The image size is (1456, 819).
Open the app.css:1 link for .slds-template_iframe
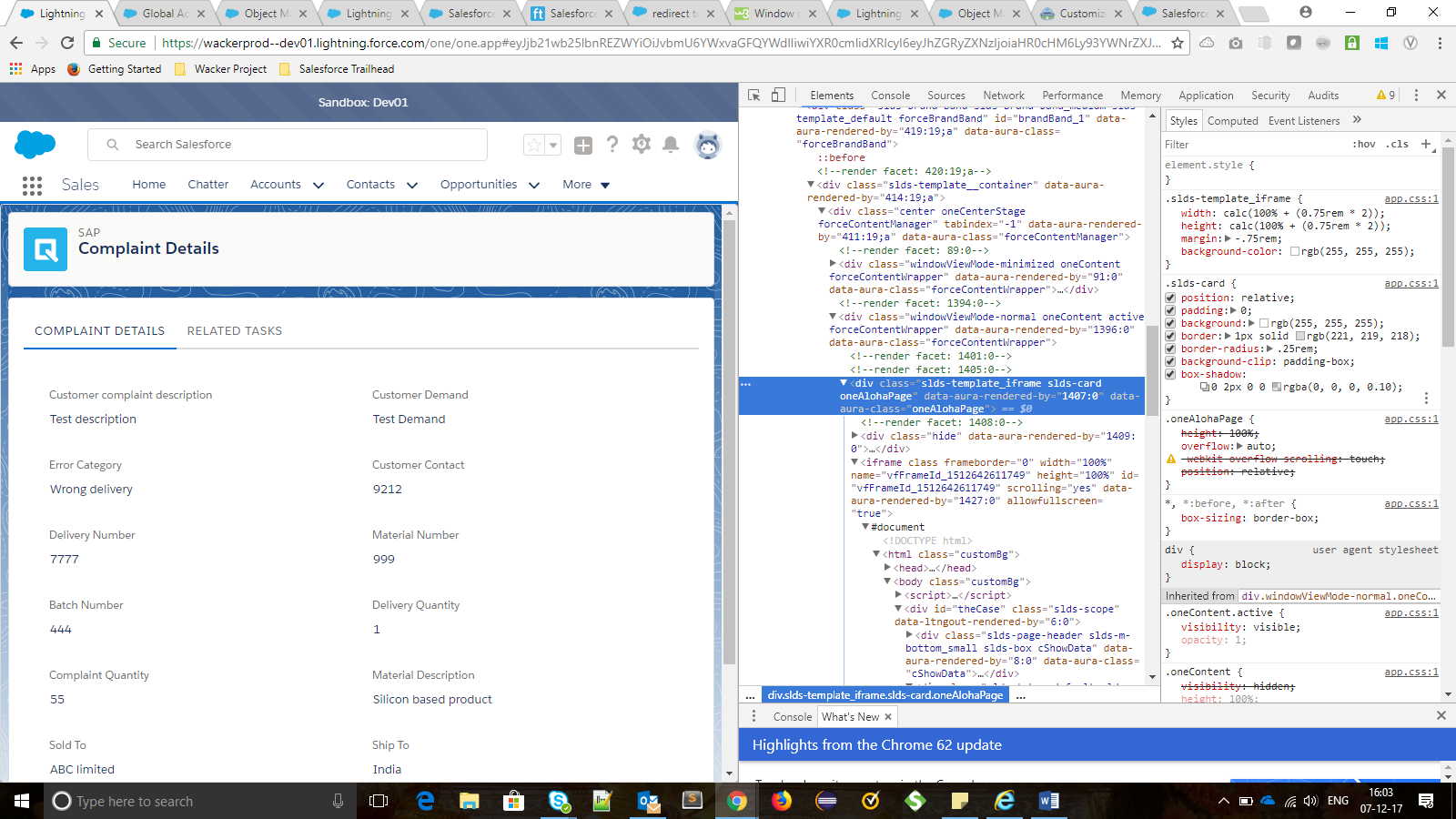(x=1410, y=198)
